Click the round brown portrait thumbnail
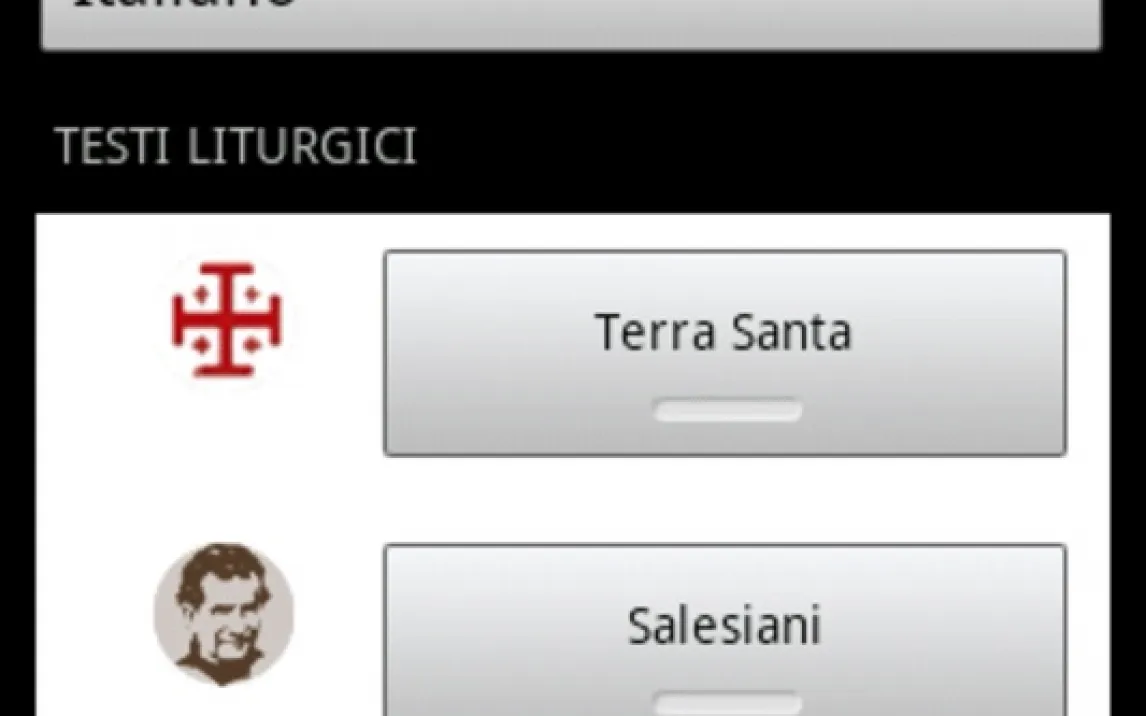This screenshot has width=1146, height=716. click(x=224, y=614)
